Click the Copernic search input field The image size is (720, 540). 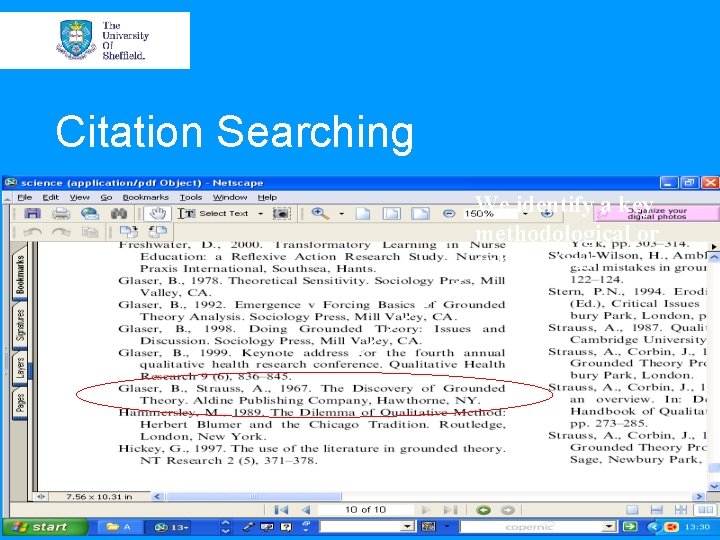tap(532, 527)
